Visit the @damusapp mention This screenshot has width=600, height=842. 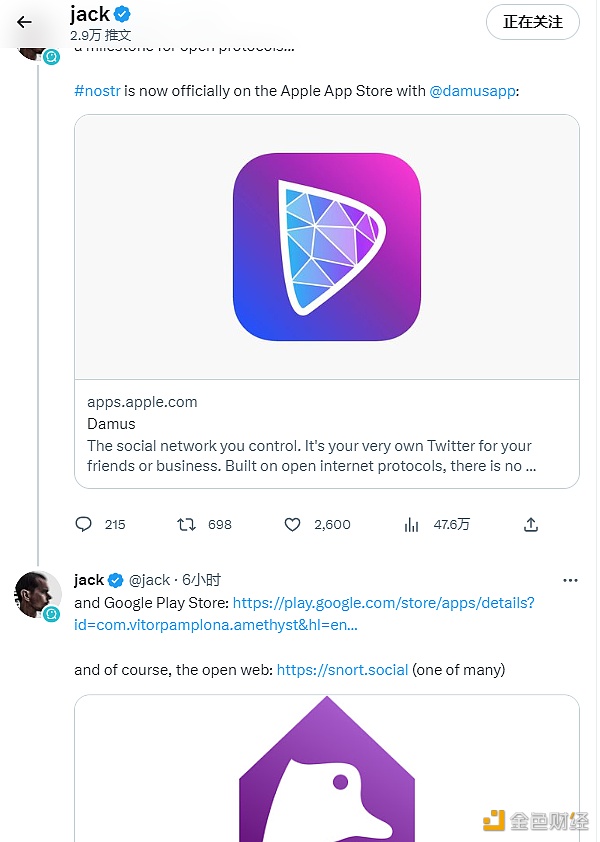[473, 90]
